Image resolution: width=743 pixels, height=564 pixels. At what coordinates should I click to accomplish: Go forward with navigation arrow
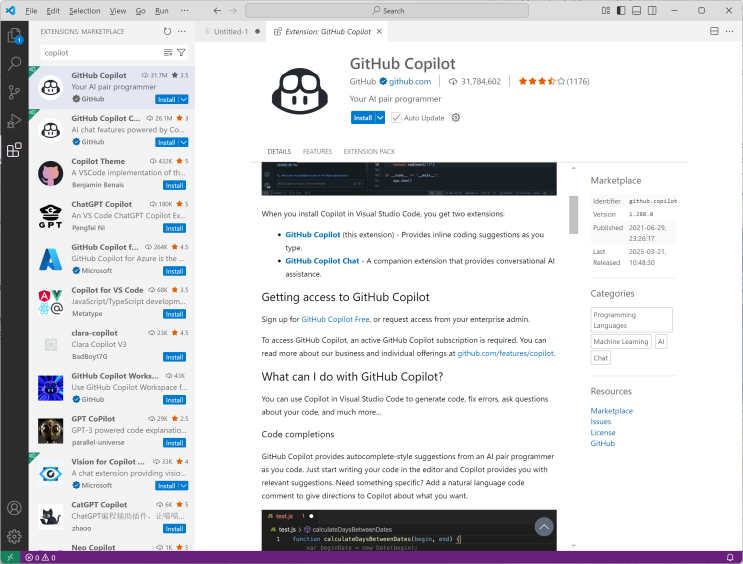233,10
